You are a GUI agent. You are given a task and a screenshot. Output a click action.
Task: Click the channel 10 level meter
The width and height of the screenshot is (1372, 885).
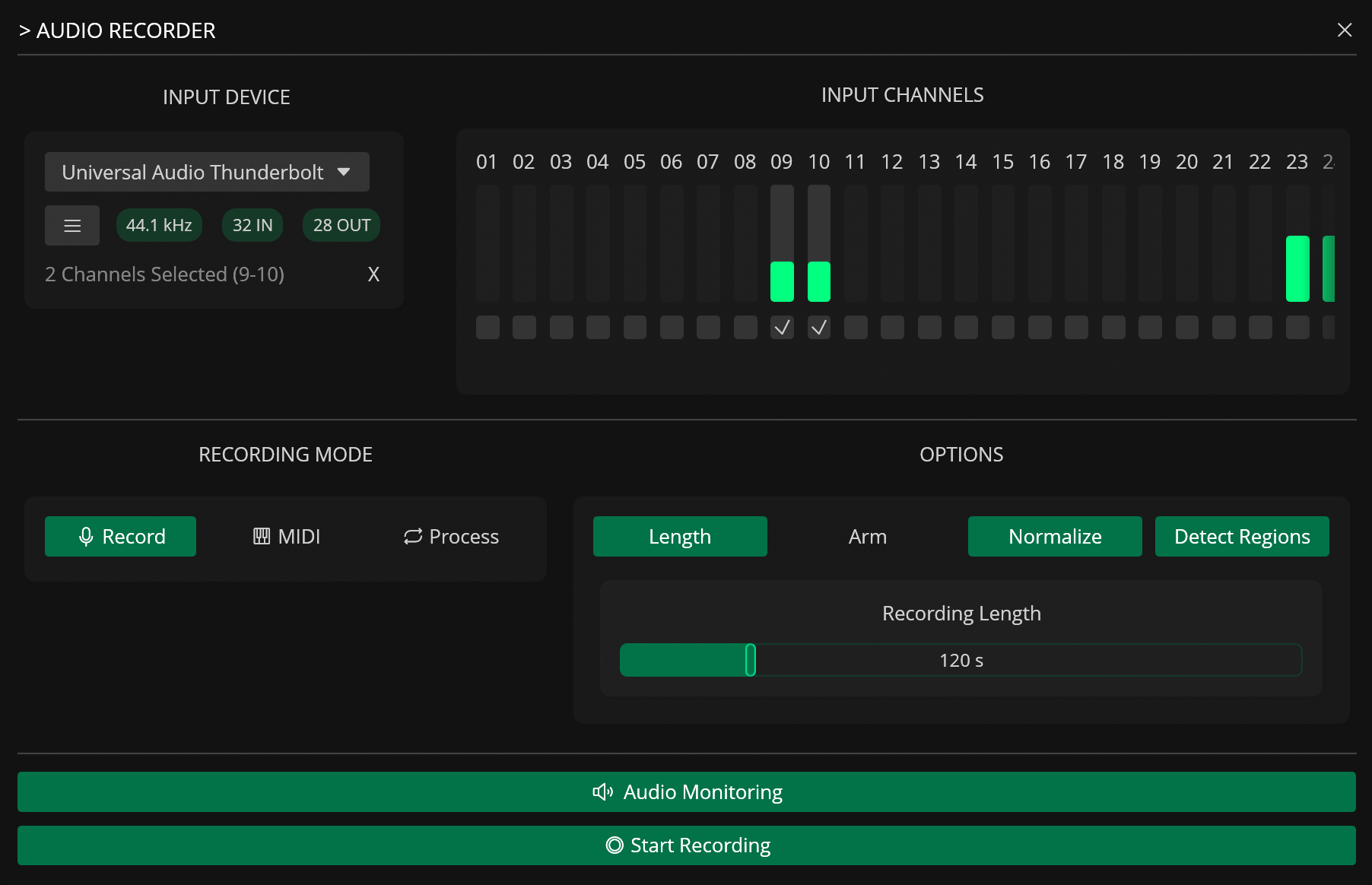[819, 243]
